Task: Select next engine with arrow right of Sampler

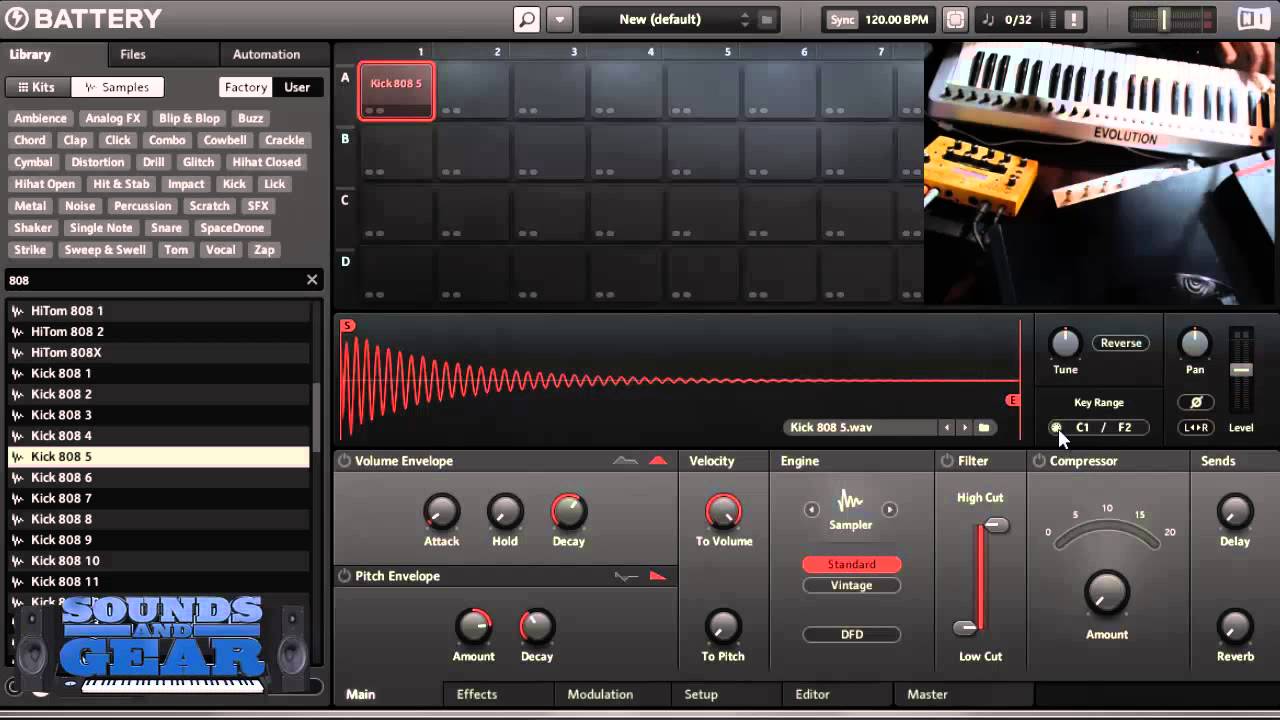Action: tap(889, 509)
